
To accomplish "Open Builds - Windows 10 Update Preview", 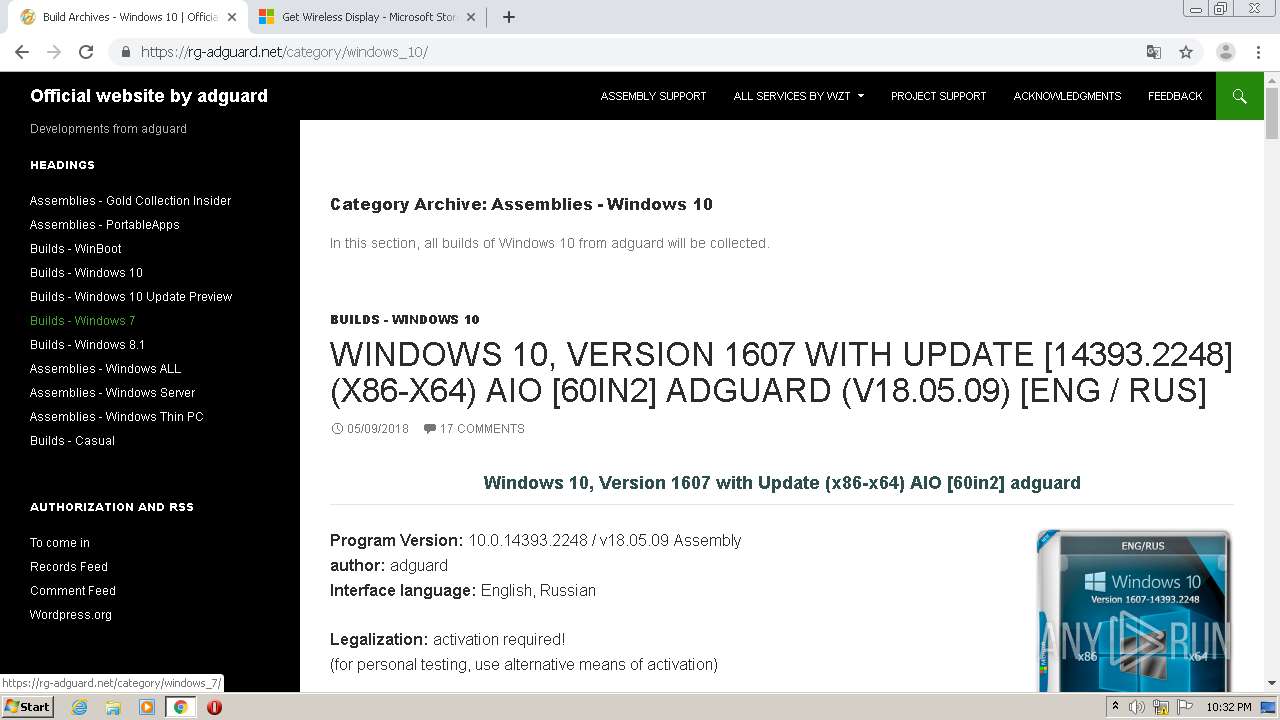I will pyautogui.click(x=131, y=297).
